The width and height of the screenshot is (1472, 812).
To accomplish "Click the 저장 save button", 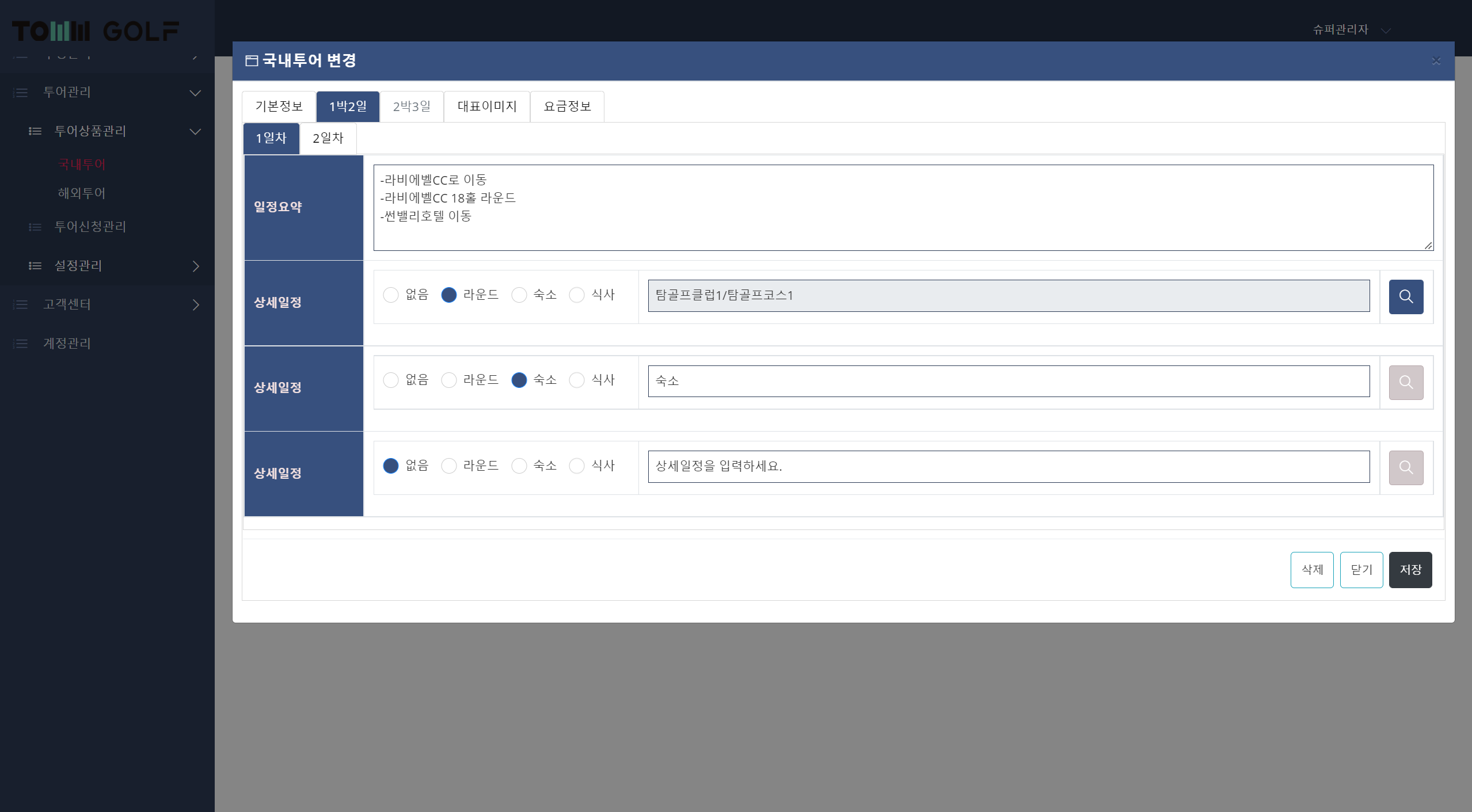I will [x=1410, y=570].
